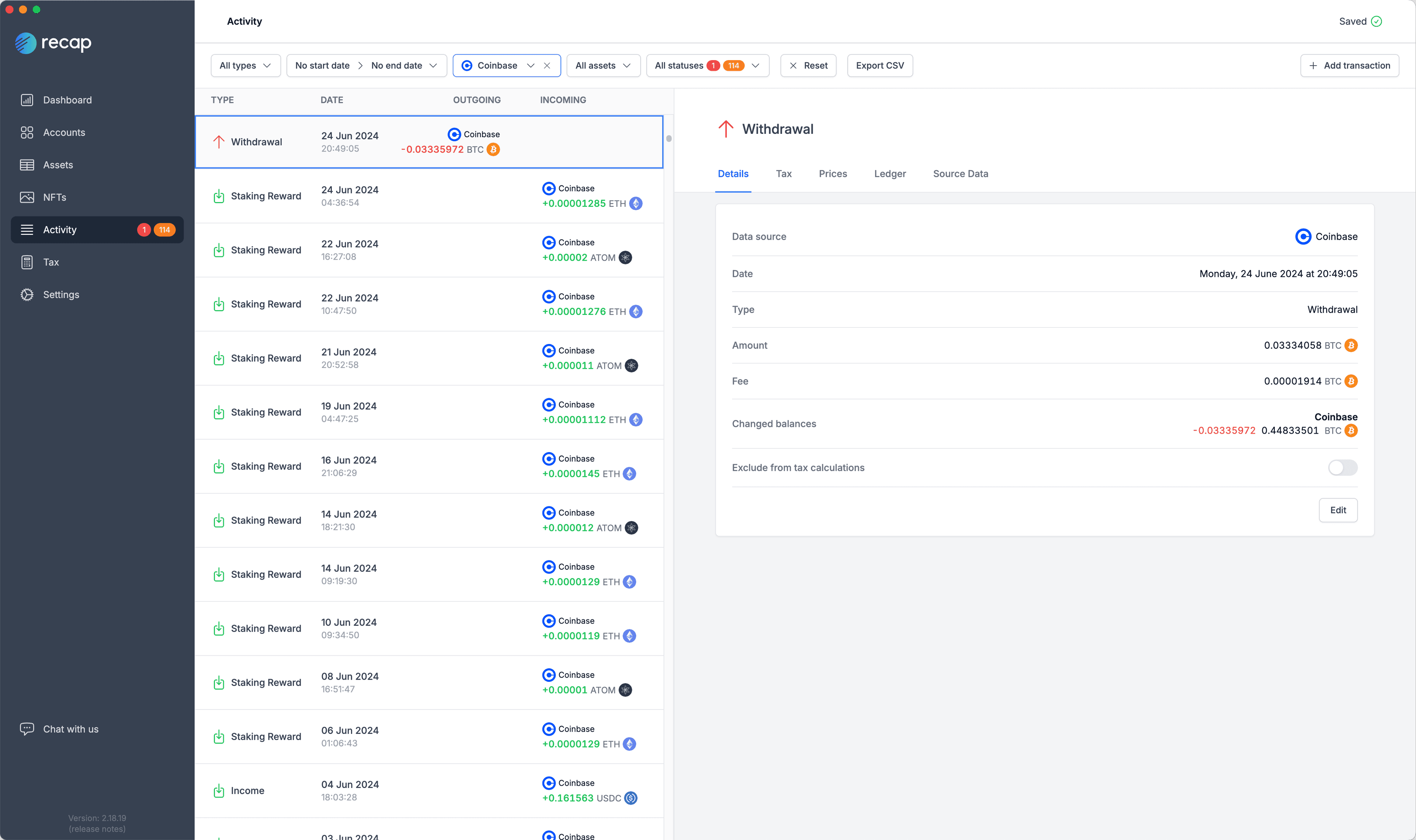Switch to the Source Data tab
Image resolution: width=1416 pixels, height=840 pixels.
[961, 174]
